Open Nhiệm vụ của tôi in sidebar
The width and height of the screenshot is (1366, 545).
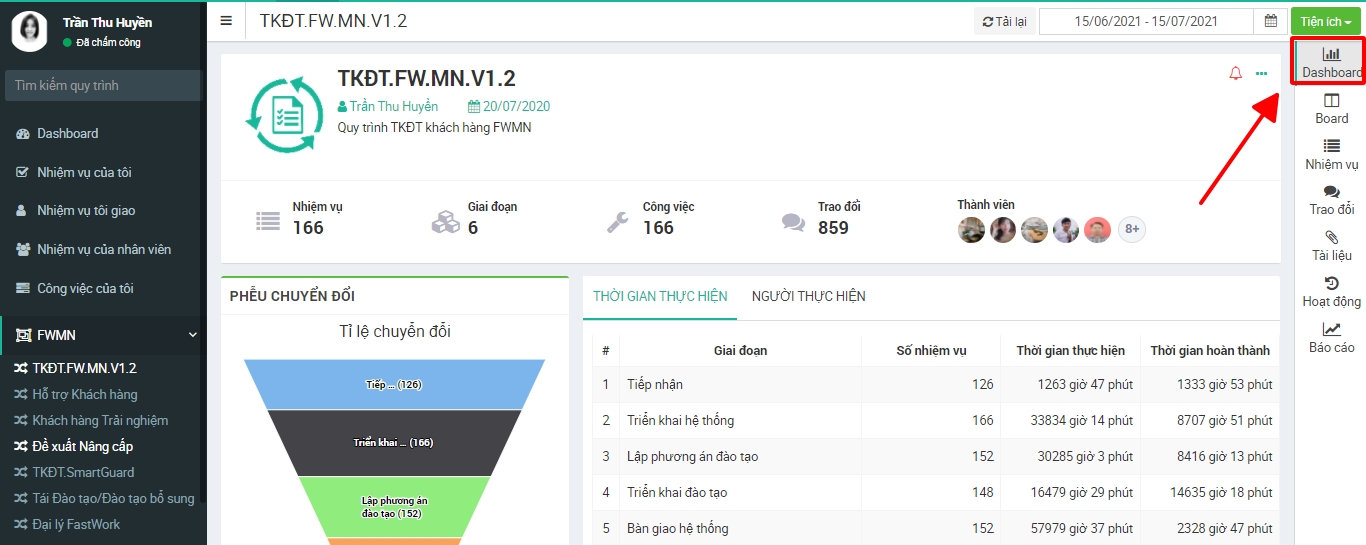[84, 172]
